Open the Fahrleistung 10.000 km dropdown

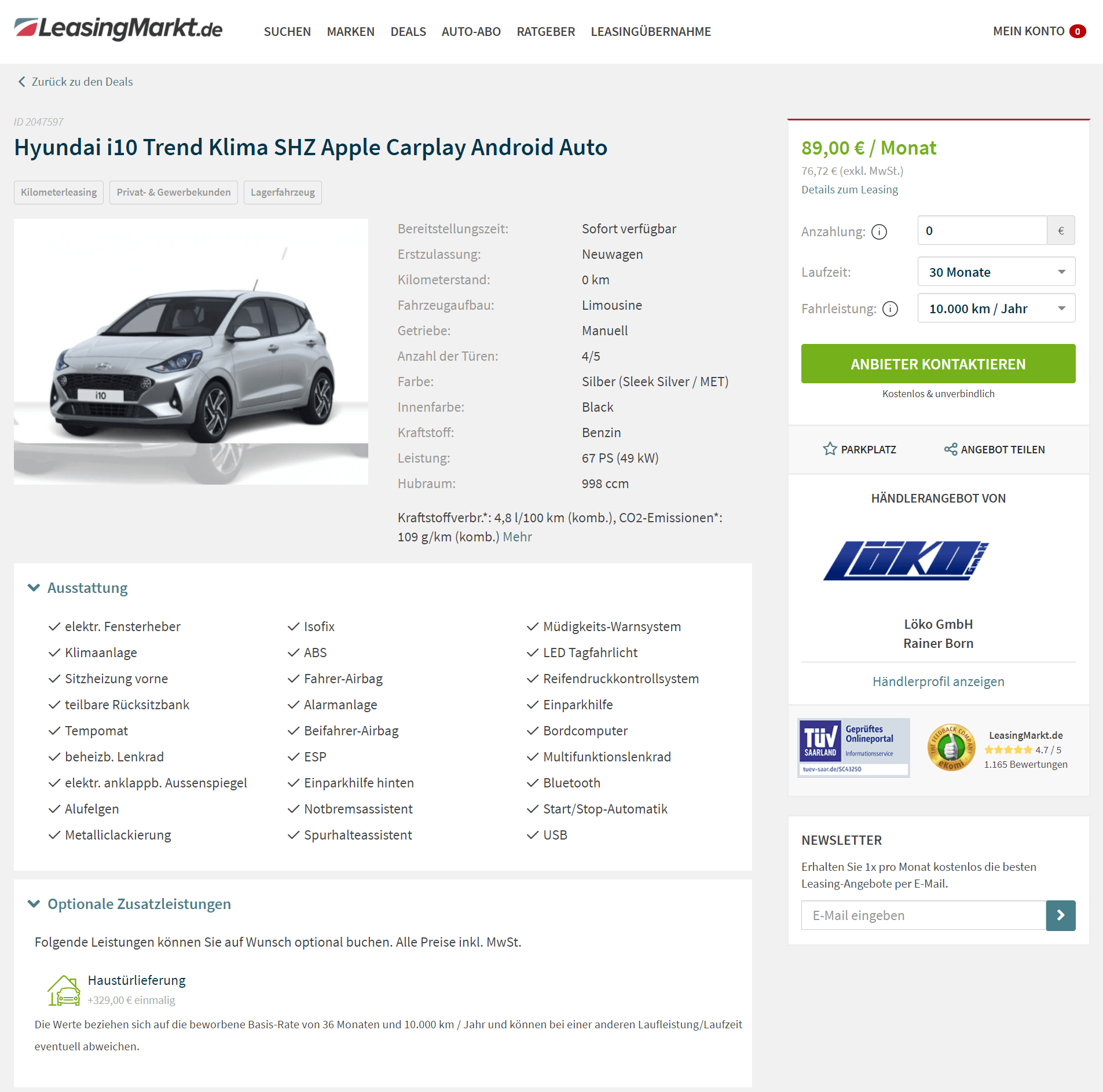click(x=996, y=308)
